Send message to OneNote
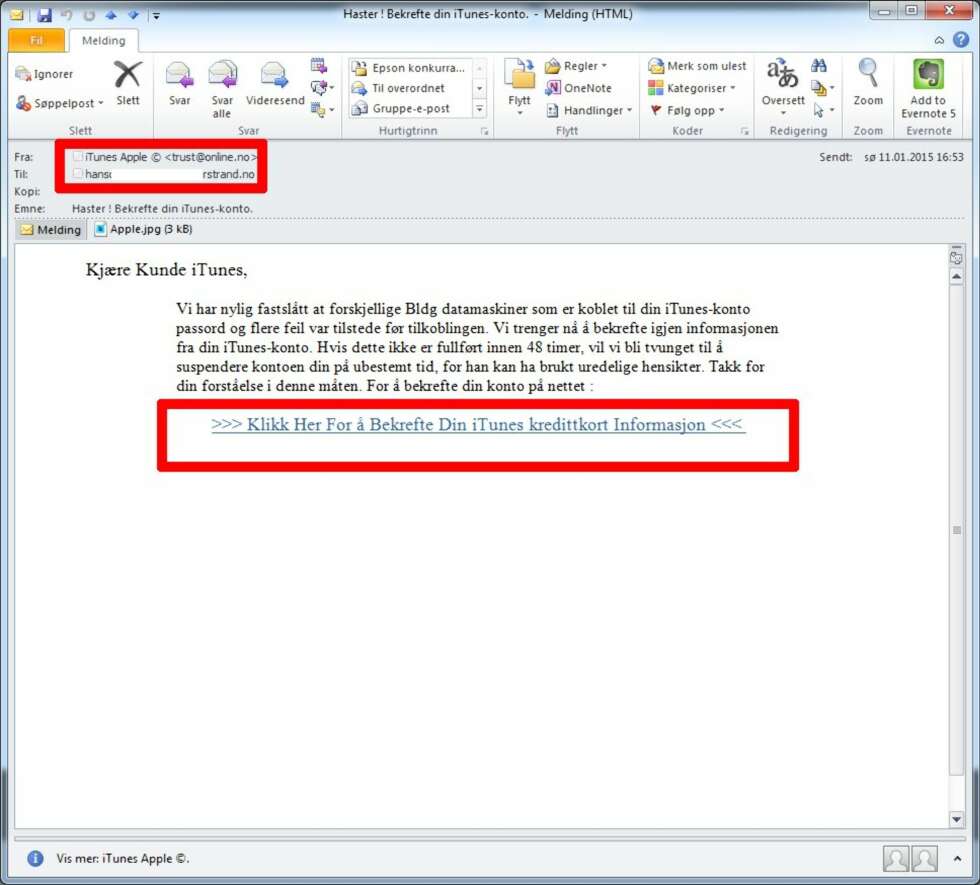 pyautogui.click(x=578, y=88)
